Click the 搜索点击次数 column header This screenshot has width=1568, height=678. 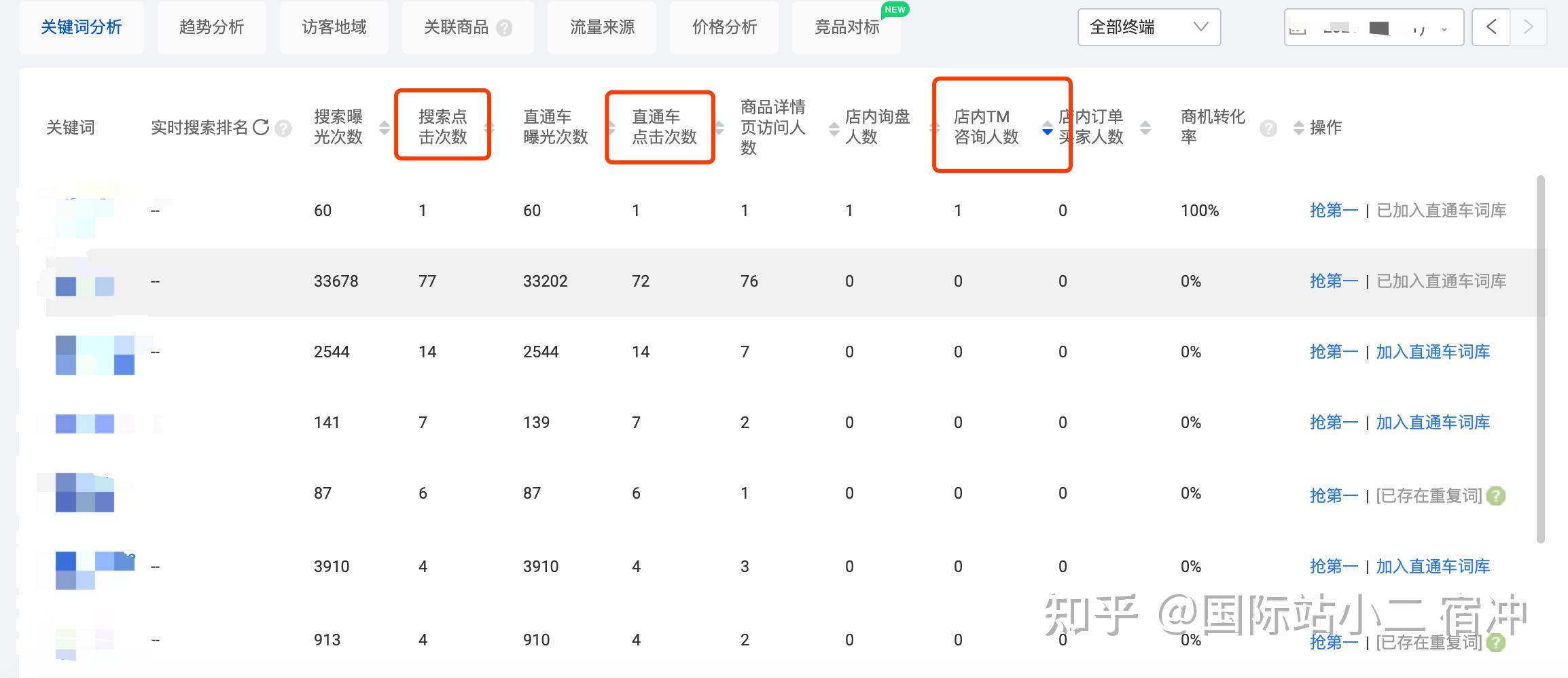(x=442, y=127)
